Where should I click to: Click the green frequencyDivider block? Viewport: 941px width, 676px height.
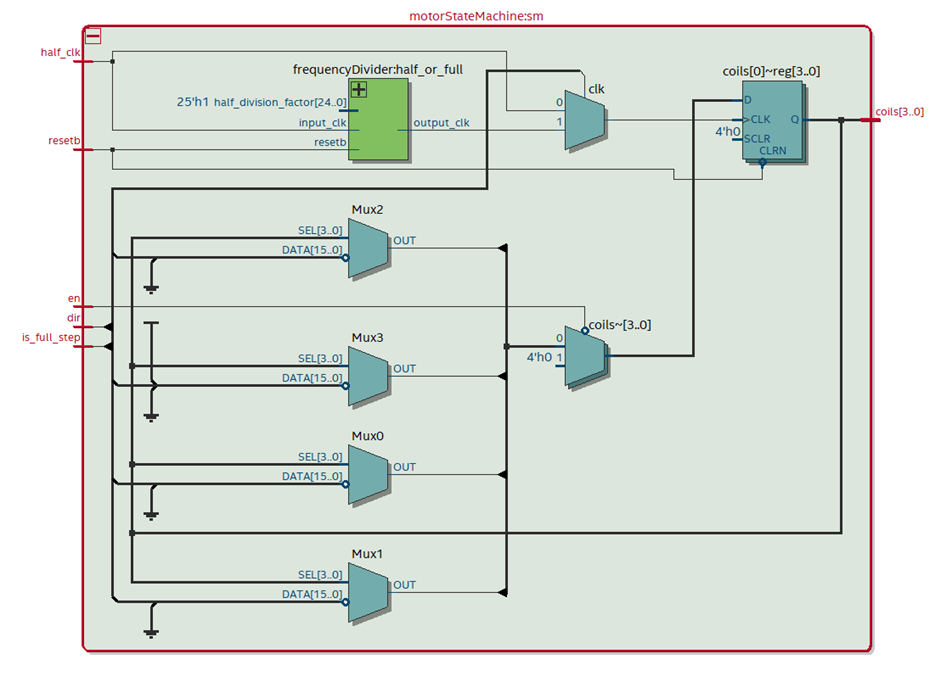(x=378, y=120)
